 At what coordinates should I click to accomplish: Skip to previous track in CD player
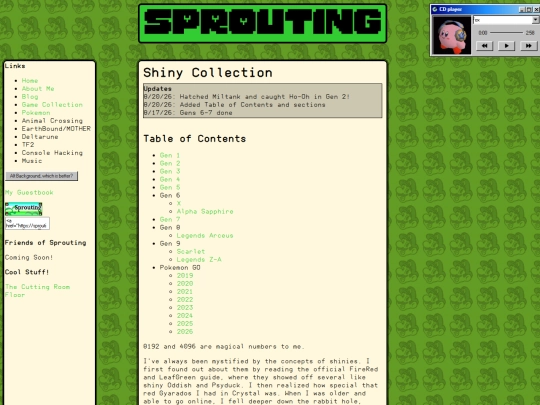pyautogui.click(x=484, y=46)
